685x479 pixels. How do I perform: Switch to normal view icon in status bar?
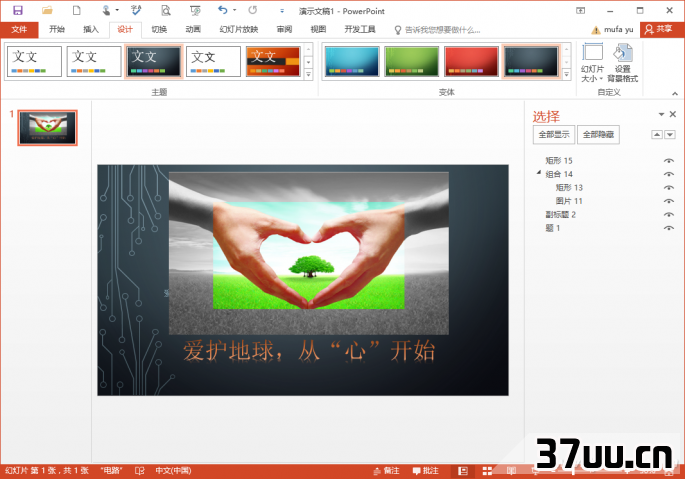click(x=463, y=471)
